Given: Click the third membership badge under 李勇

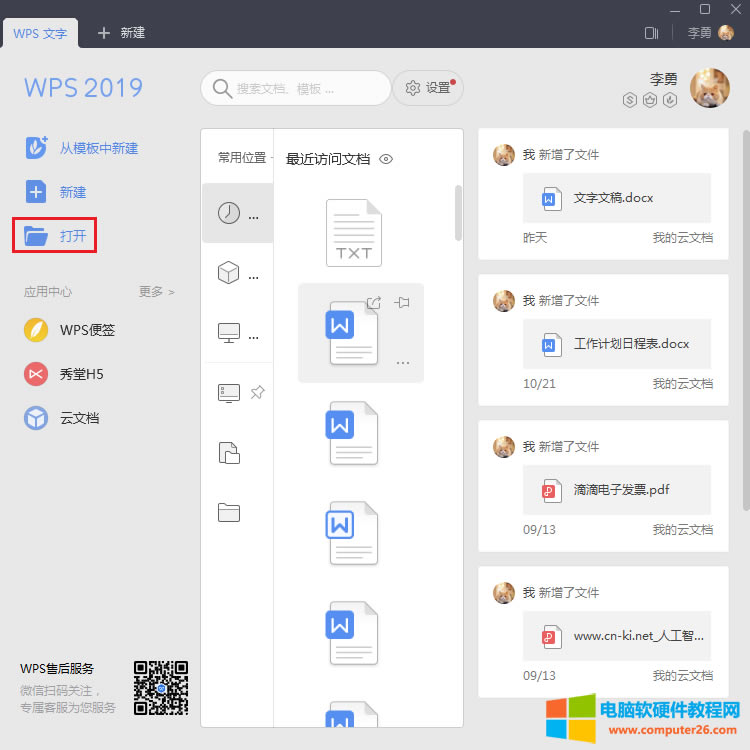Looking at the screenshot, I should [x=670, y=100].
